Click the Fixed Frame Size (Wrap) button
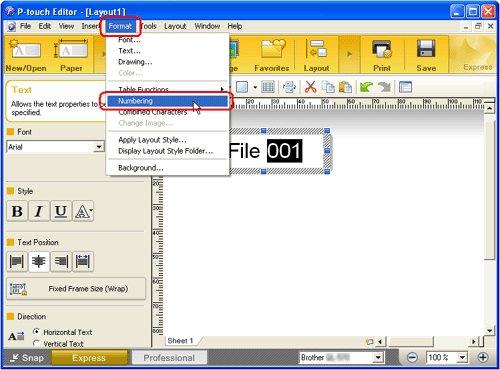 pos(76,289)
